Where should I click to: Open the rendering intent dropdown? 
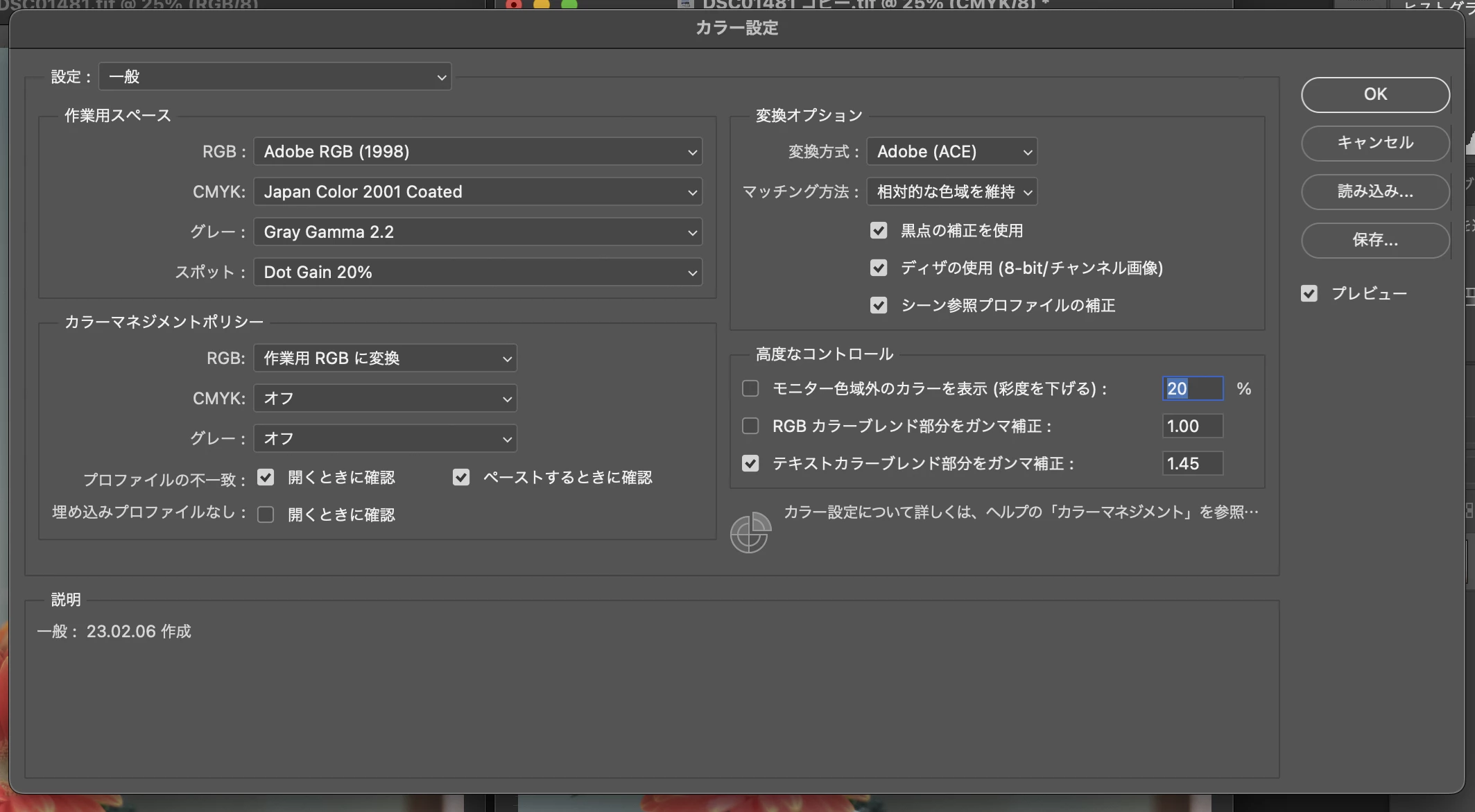951,191
